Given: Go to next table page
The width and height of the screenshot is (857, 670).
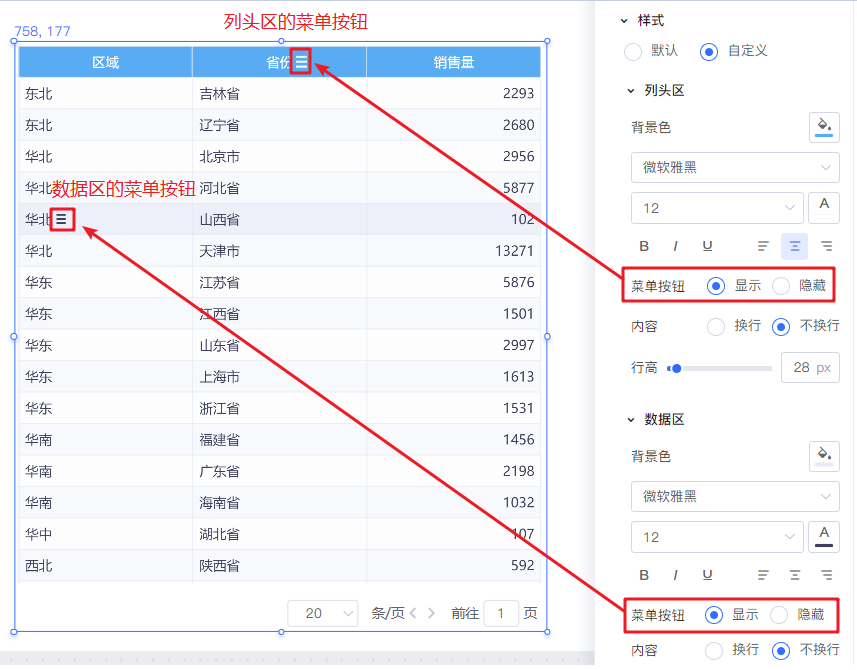Looking at the screenshot, I should [431, 613].
